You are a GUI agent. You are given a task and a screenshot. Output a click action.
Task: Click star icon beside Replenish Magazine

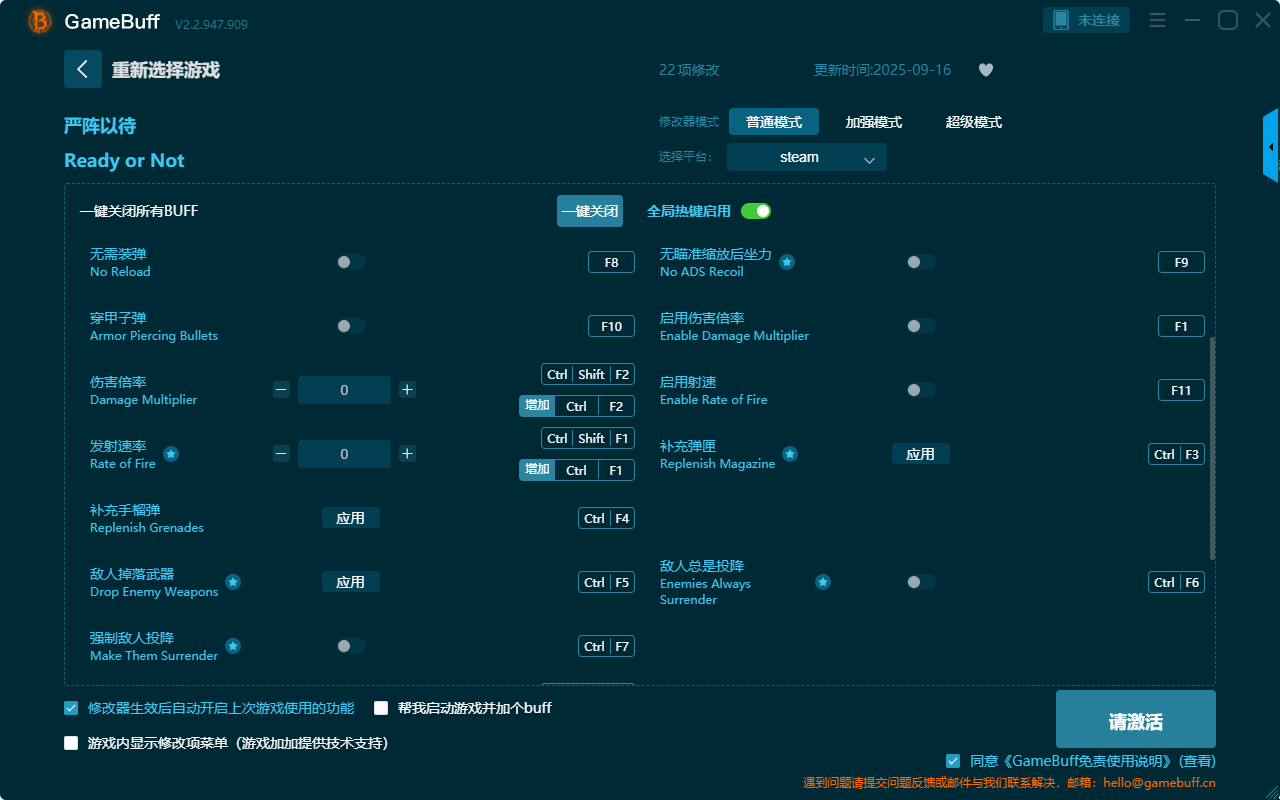[x=790, y=454]
